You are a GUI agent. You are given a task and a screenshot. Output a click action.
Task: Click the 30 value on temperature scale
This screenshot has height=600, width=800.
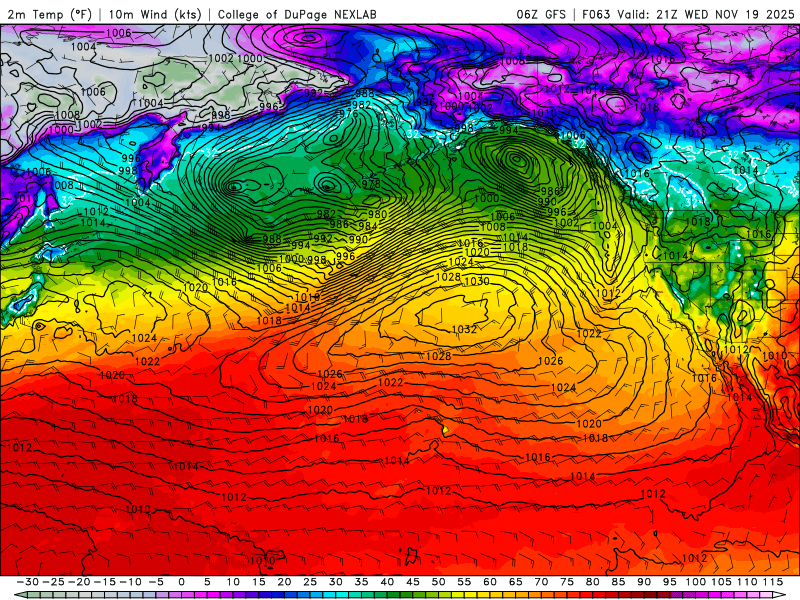coord(335,582)
